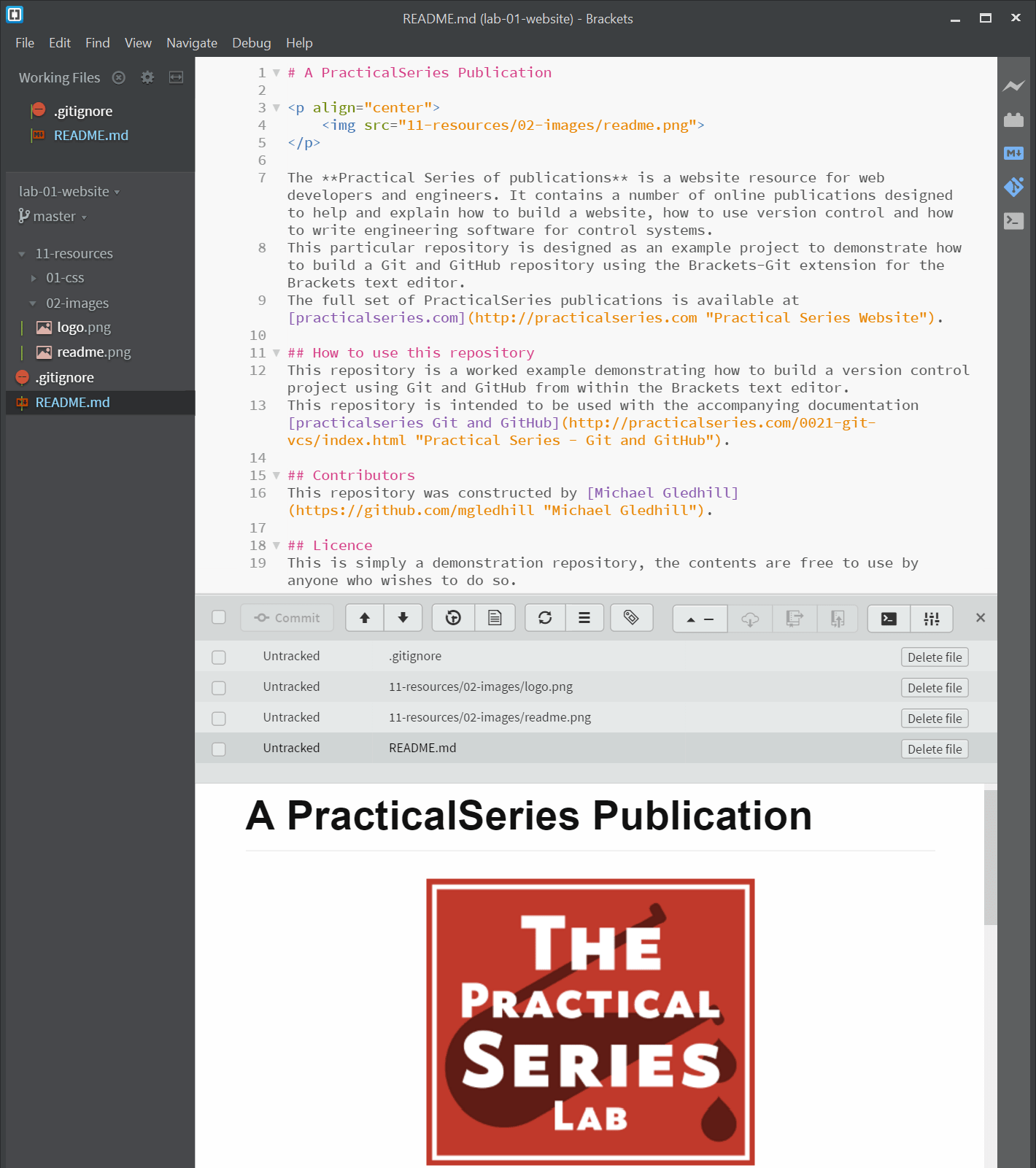Click the logo.png image file icon
Viewport: 1036px width, 1168px height.
tap(45, 328)
